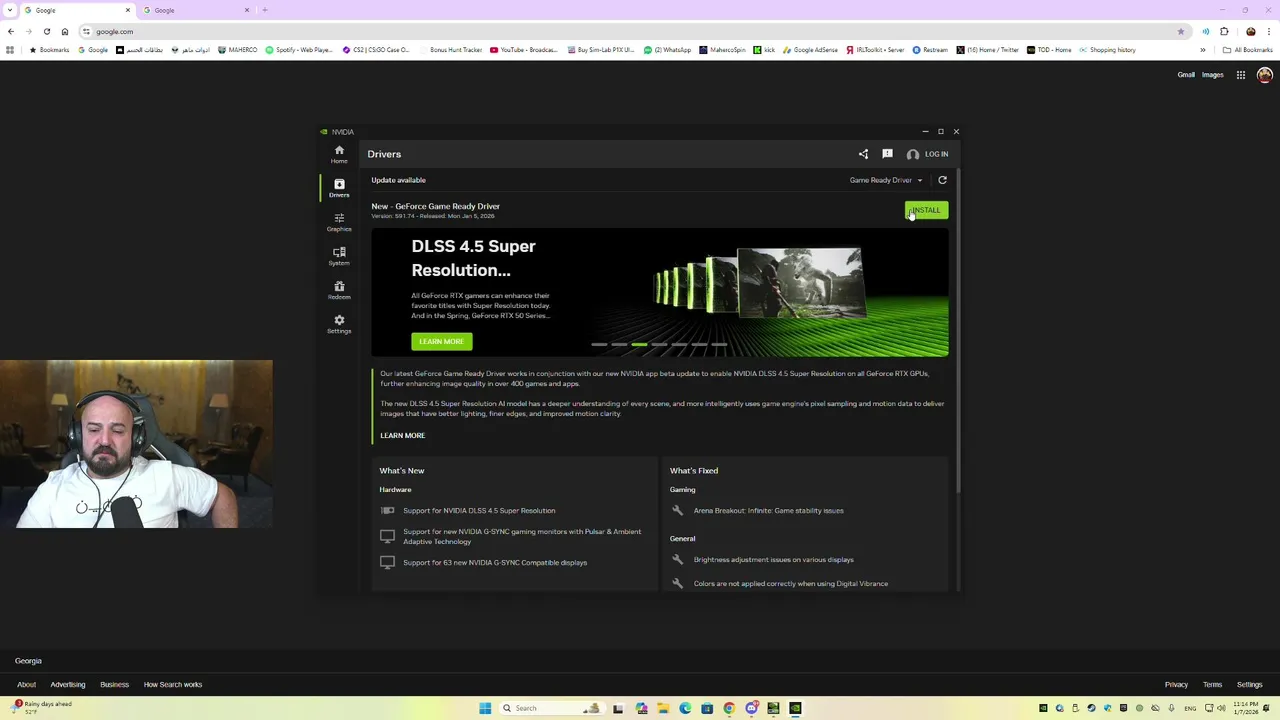This screenshot has width=1280, height=720.
Task: Install the new GeForce Game Ready Driver
Action: coord(926,210)
